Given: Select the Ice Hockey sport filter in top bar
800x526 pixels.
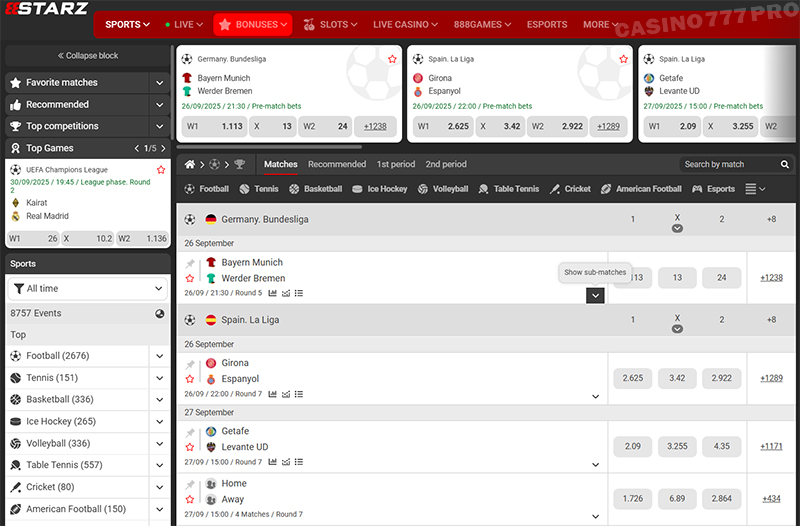Looking at the screenshot, I should pyautogui.click(x=380, y=189).
